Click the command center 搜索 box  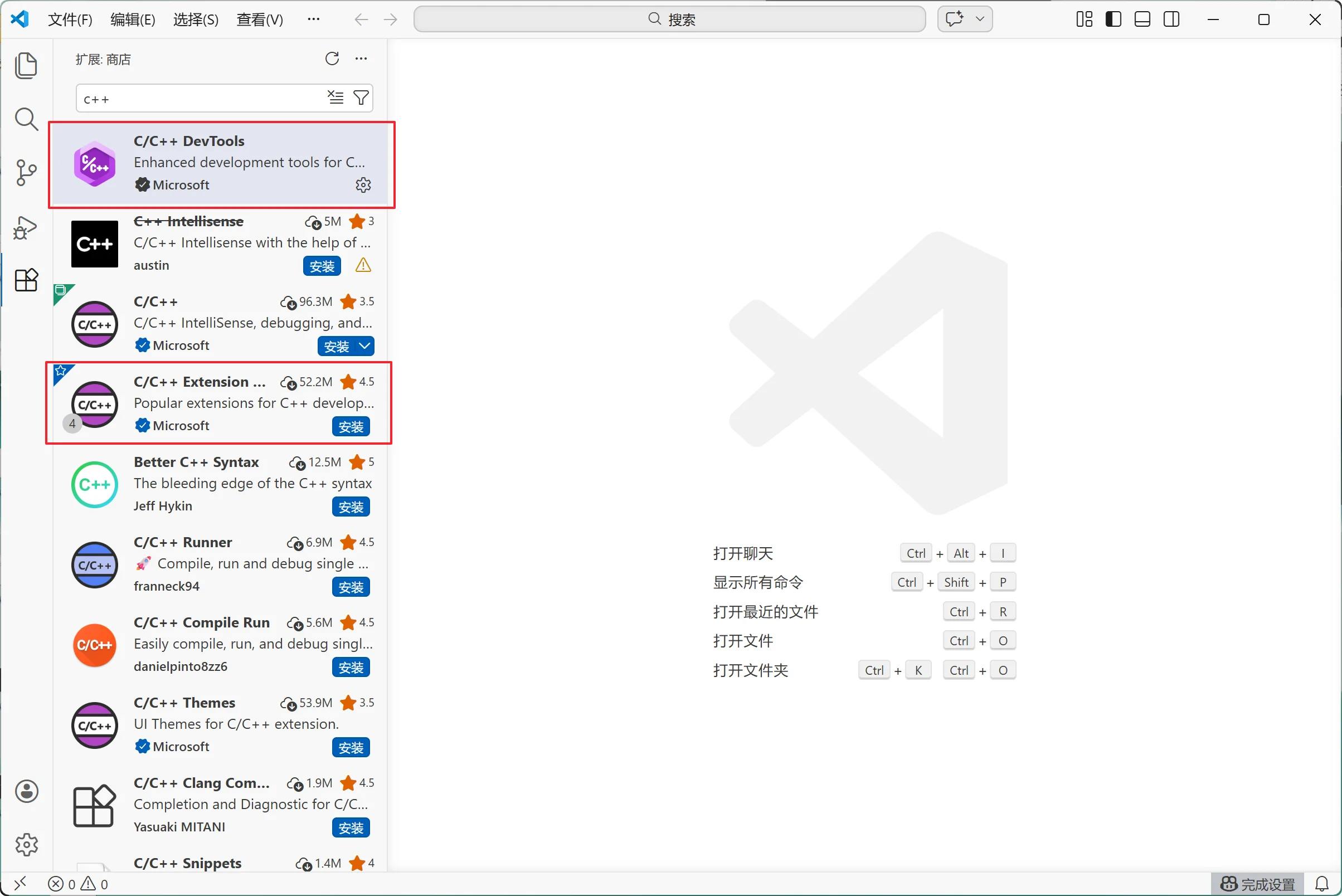[x=669, y=20]
